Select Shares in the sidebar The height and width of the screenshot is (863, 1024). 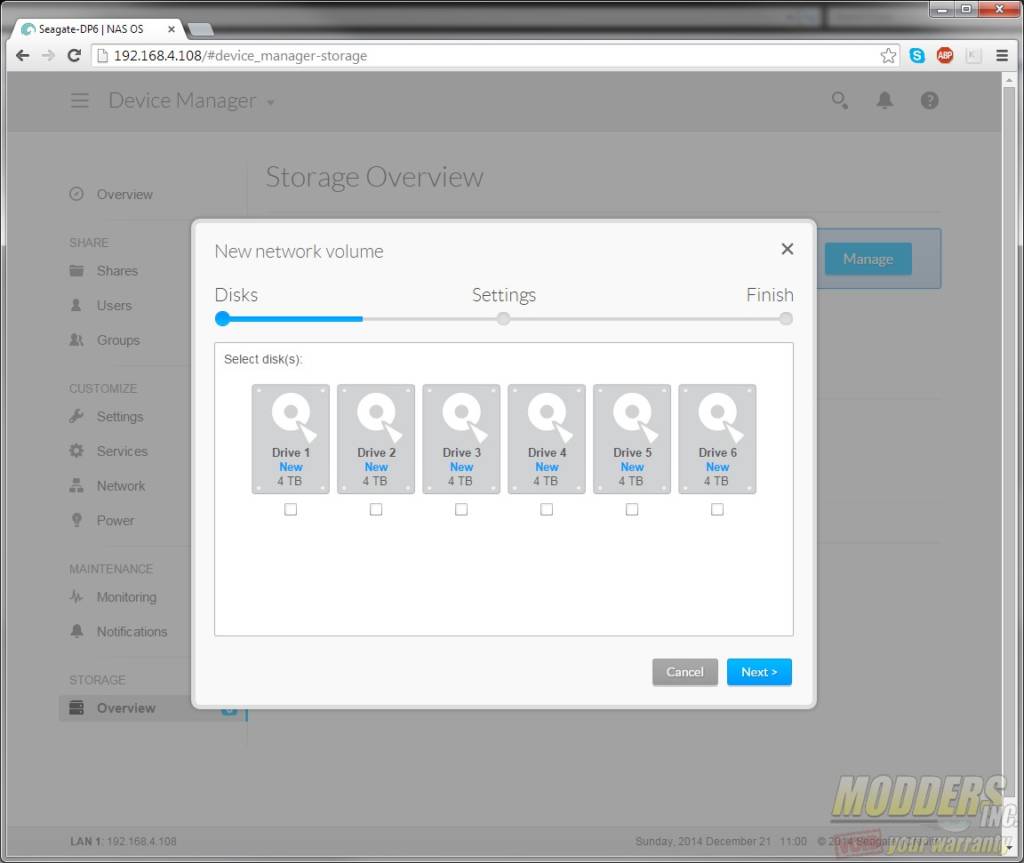pyautogui.click(x=117, y=271)
